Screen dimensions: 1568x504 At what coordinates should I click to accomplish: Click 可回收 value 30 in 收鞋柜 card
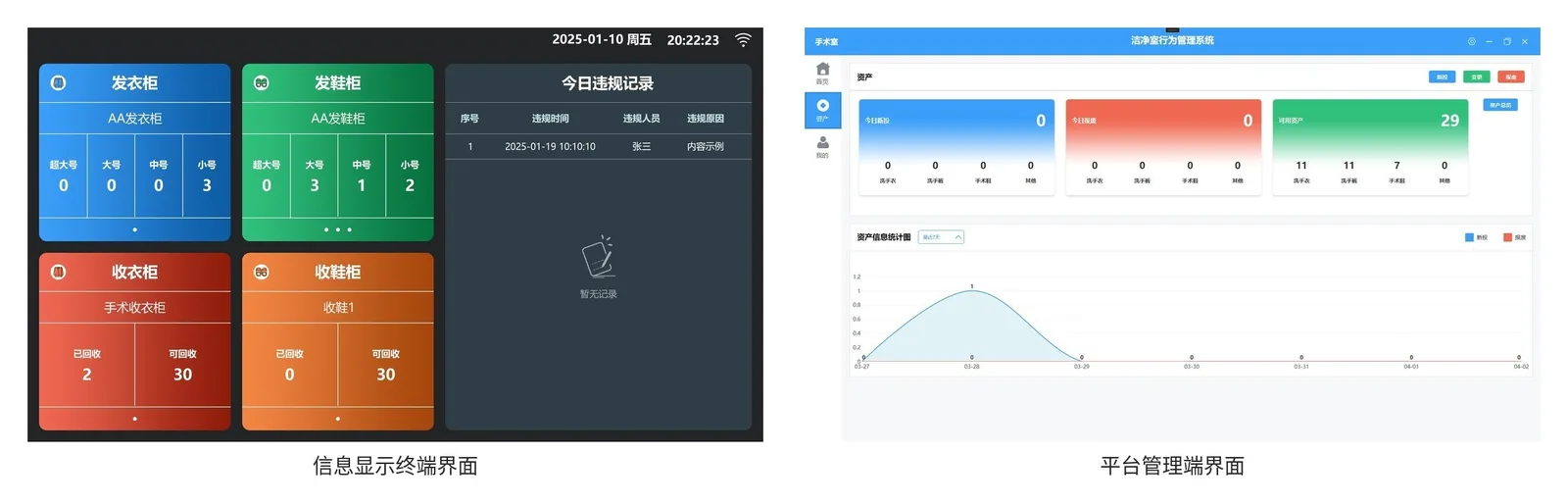coord(386,375)
